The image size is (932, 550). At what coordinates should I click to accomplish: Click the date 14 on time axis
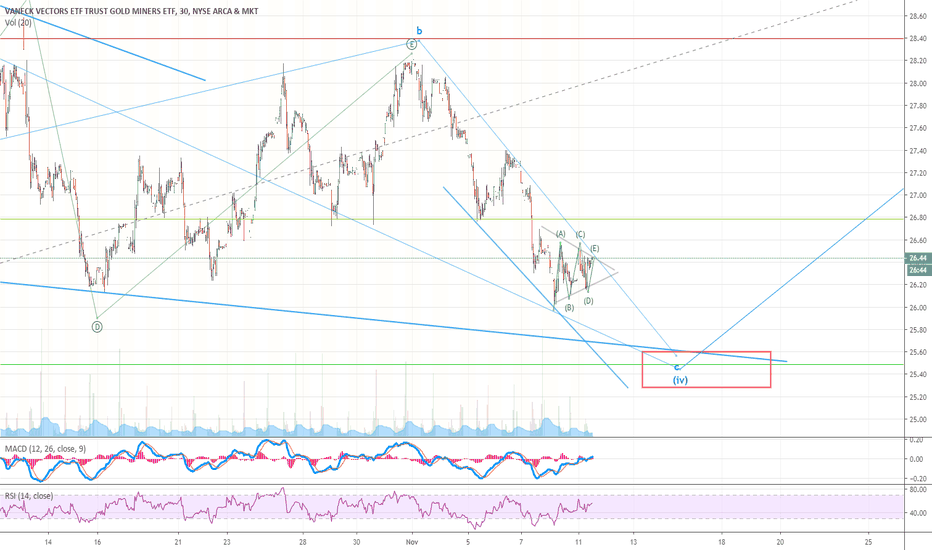pyautogui.click(x=48, y=542)
